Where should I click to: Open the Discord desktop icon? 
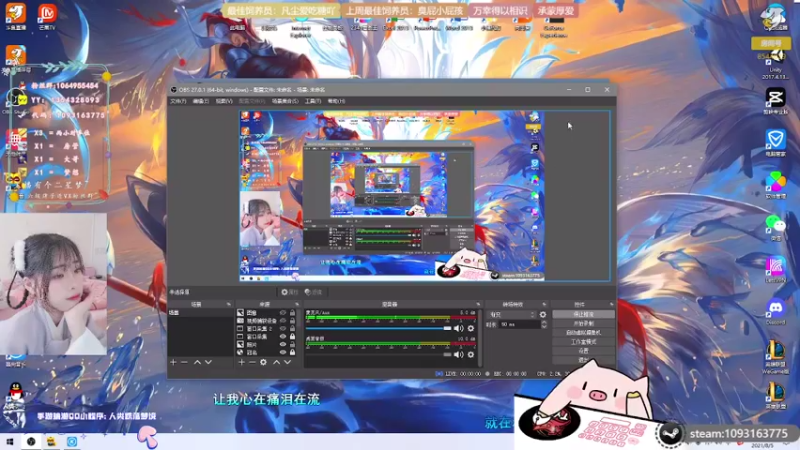(776, 311)
